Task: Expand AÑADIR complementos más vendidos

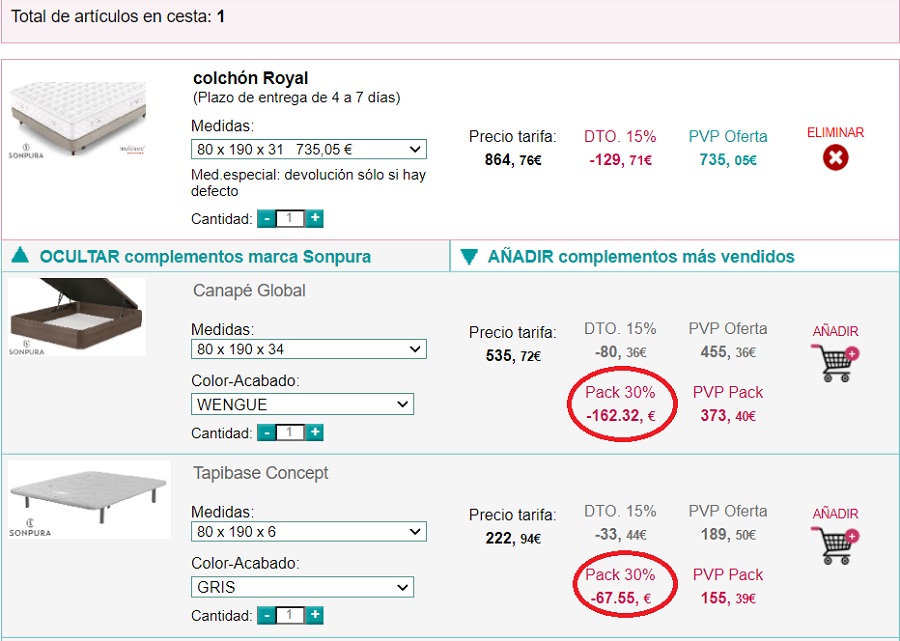Action: [640, 256]
